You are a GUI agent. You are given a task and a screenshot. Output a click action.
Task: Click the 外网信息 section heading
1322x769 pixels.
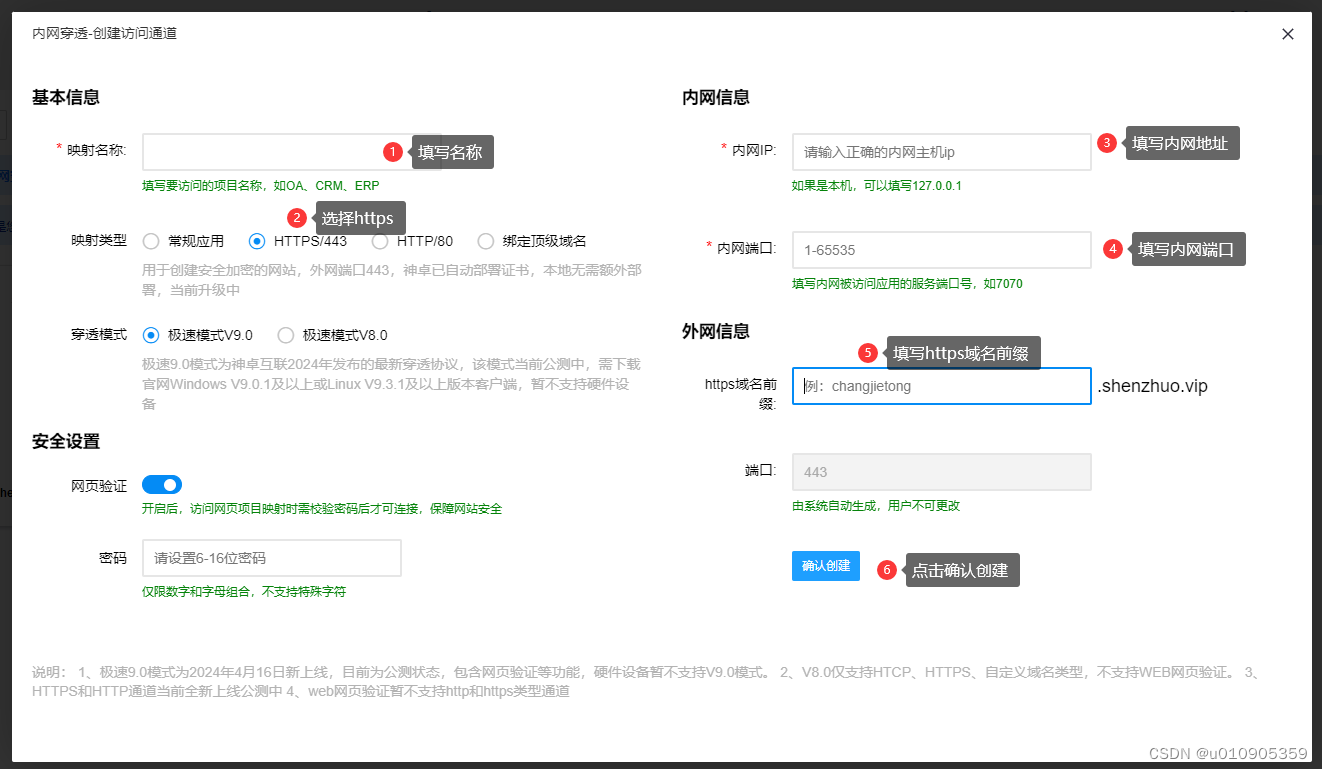(x=716, y=331)
